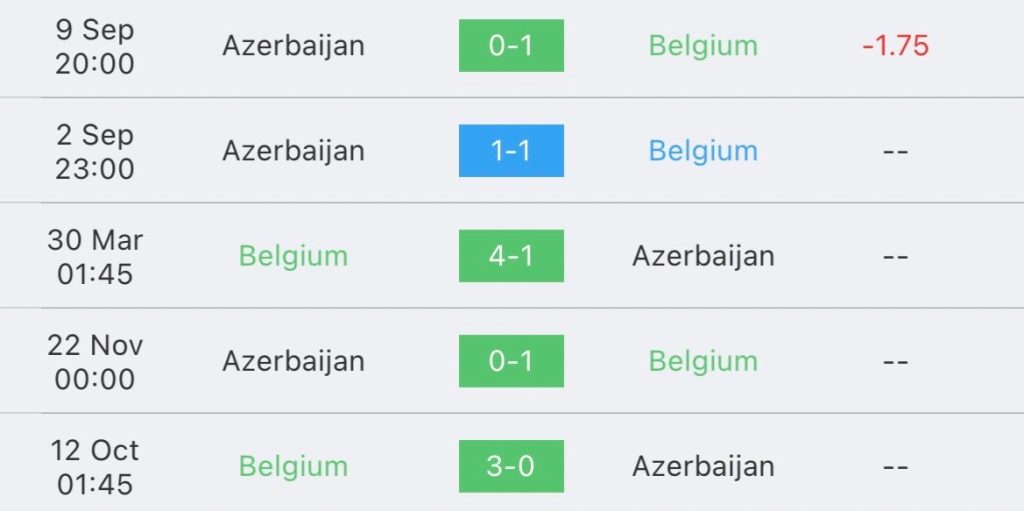1024x511 pixels.
Task: Open the blue 1-1 score badge
Action: point(511,151)
